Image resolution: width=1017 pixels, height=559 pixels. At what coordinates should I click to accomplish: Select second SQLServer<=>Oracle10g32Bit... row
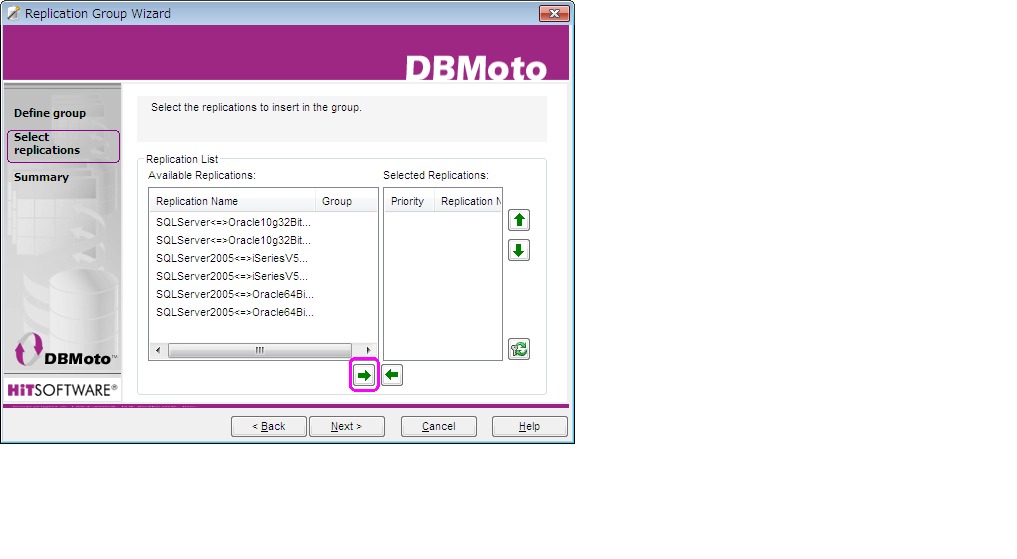(x=233, y=241)
